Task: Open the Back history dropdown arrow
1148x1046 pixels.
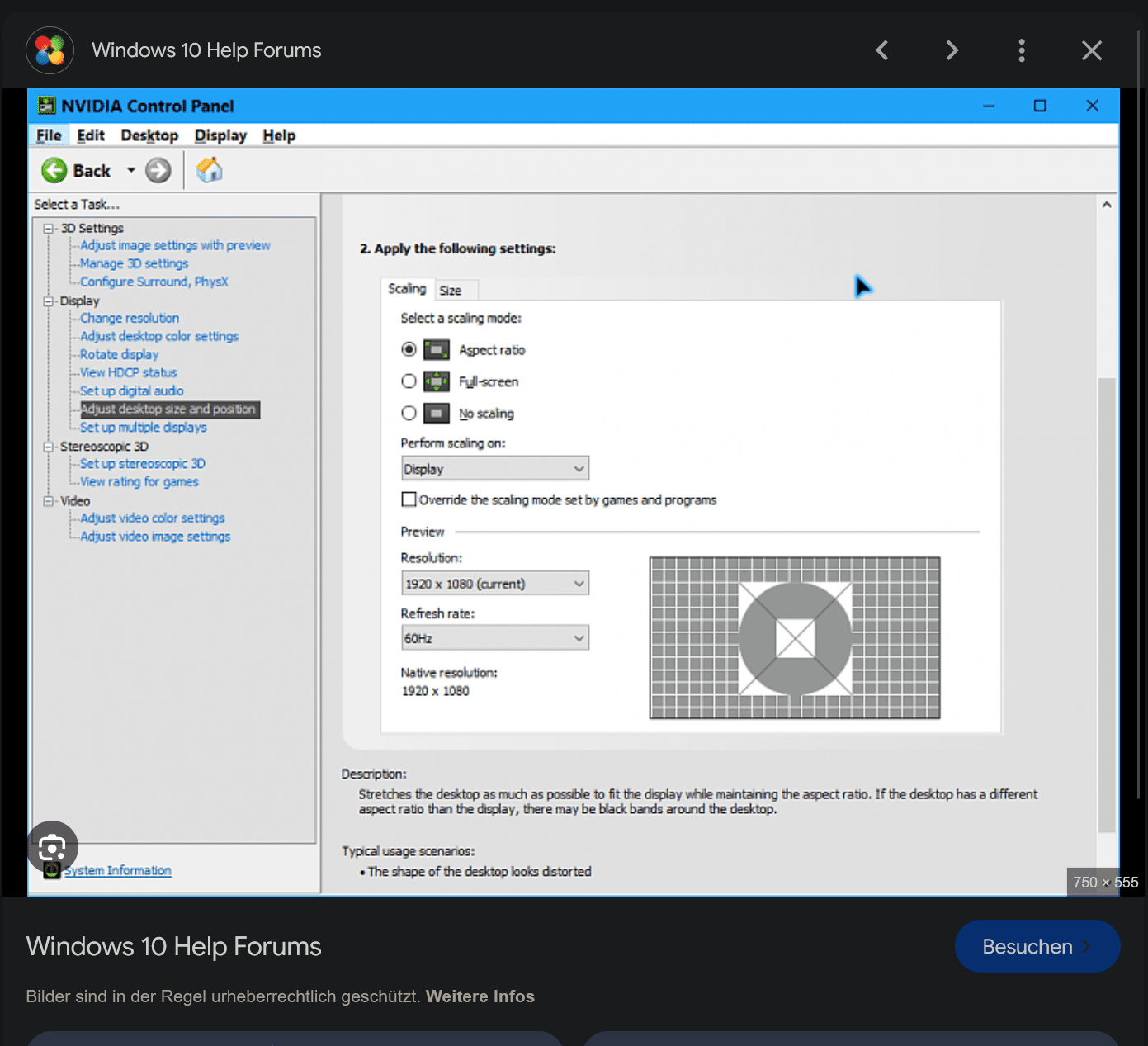Action: point(130,171)
